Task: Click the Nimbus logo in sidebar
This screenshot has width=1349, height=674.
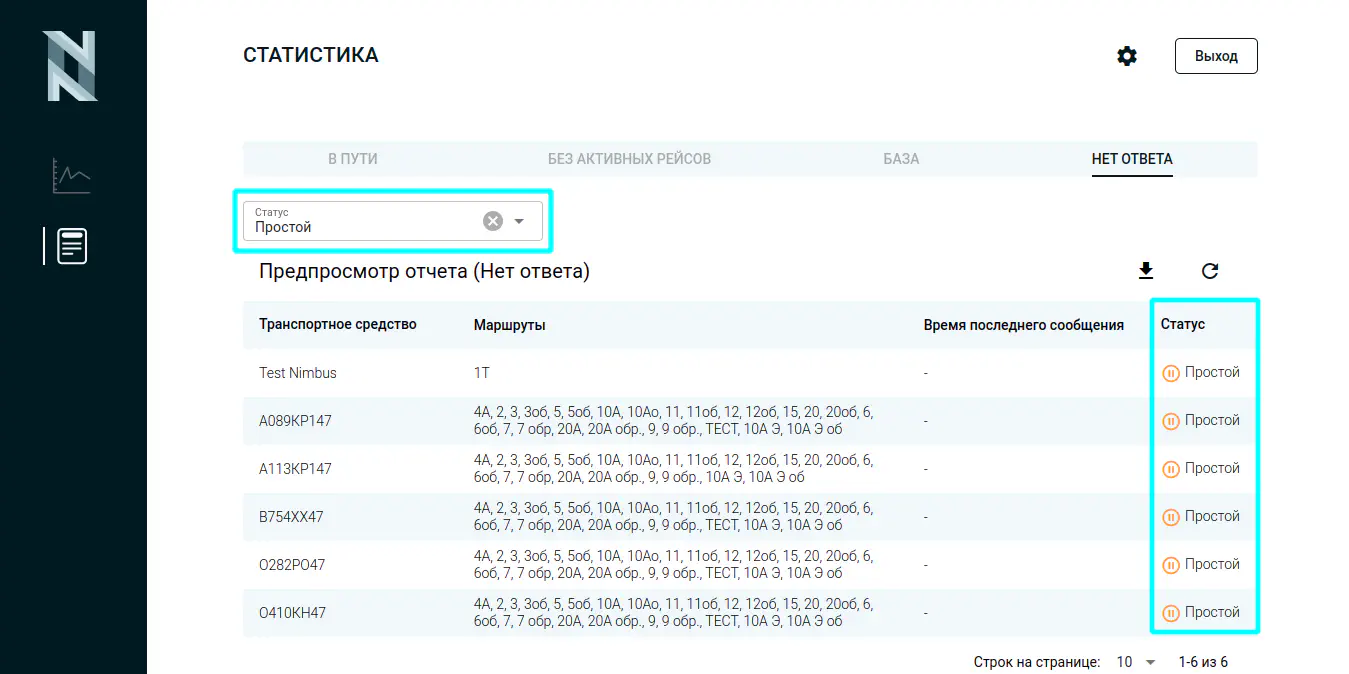Action: tap(70, 66)
